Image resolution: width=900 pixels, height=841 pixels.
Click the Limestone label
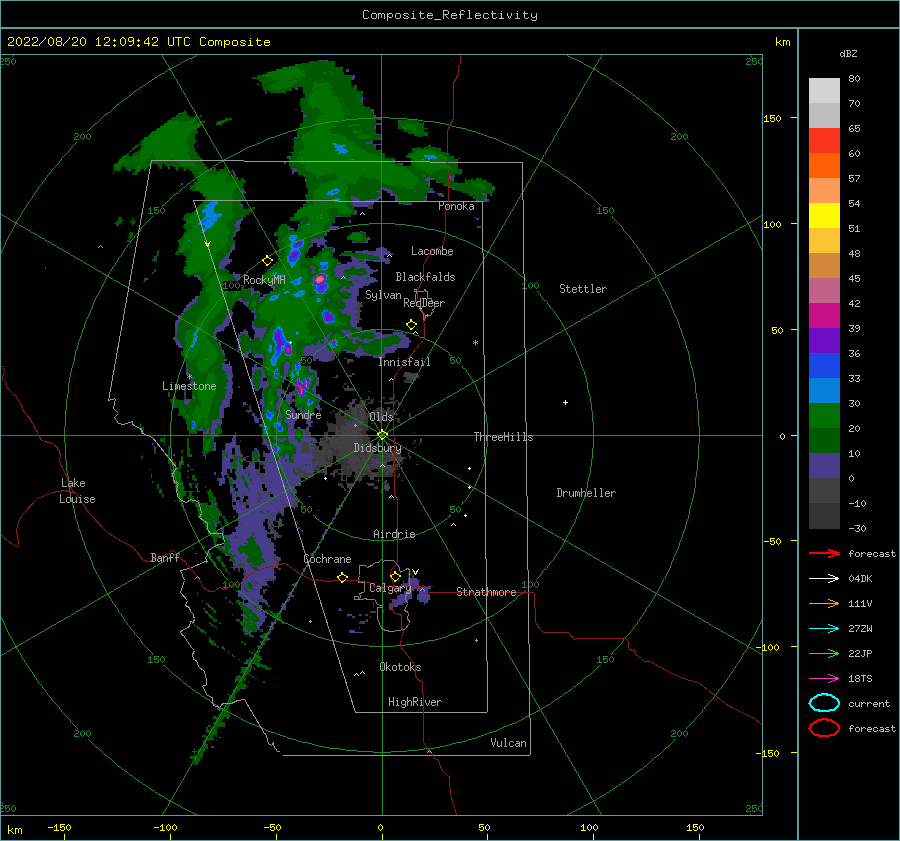pyautogui.click(x=189, y=386)
